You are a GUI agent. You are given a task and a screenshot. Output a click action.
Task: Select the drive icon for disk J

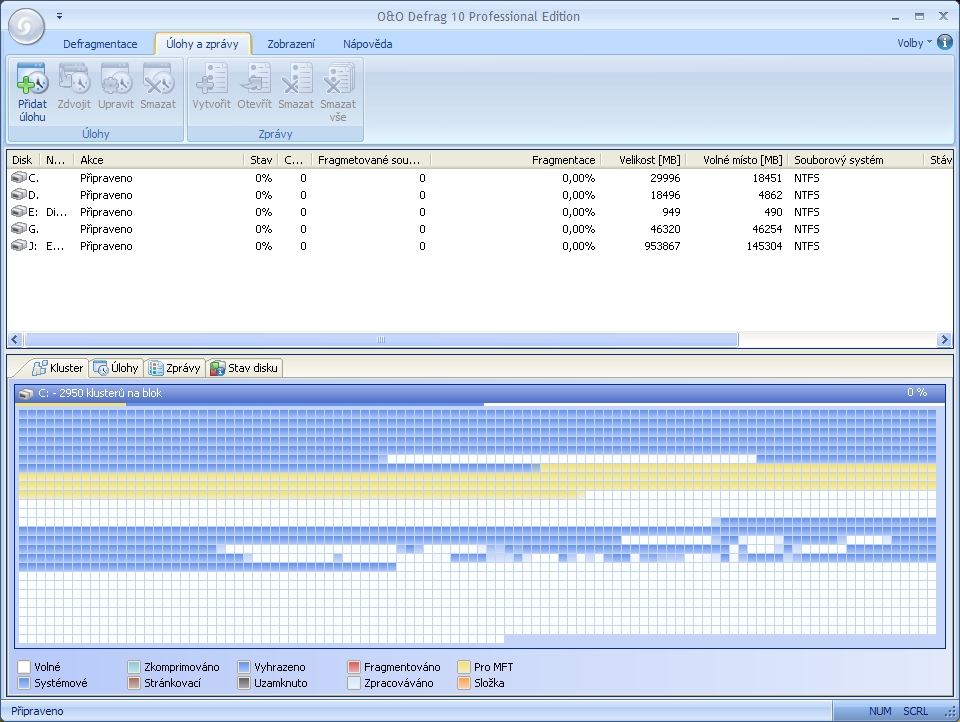(18, 246)
